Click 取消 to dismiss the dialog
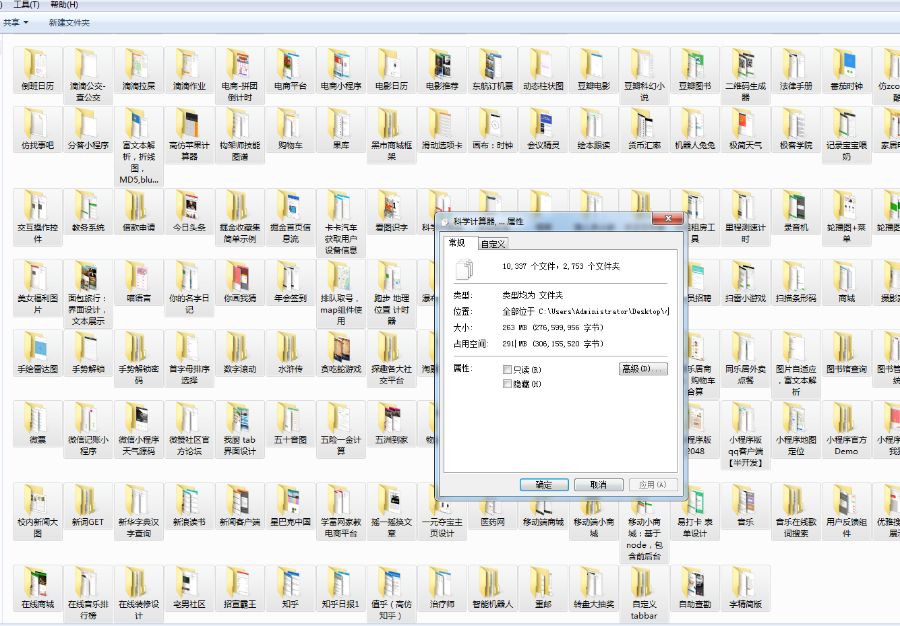 tap(598, 484)
